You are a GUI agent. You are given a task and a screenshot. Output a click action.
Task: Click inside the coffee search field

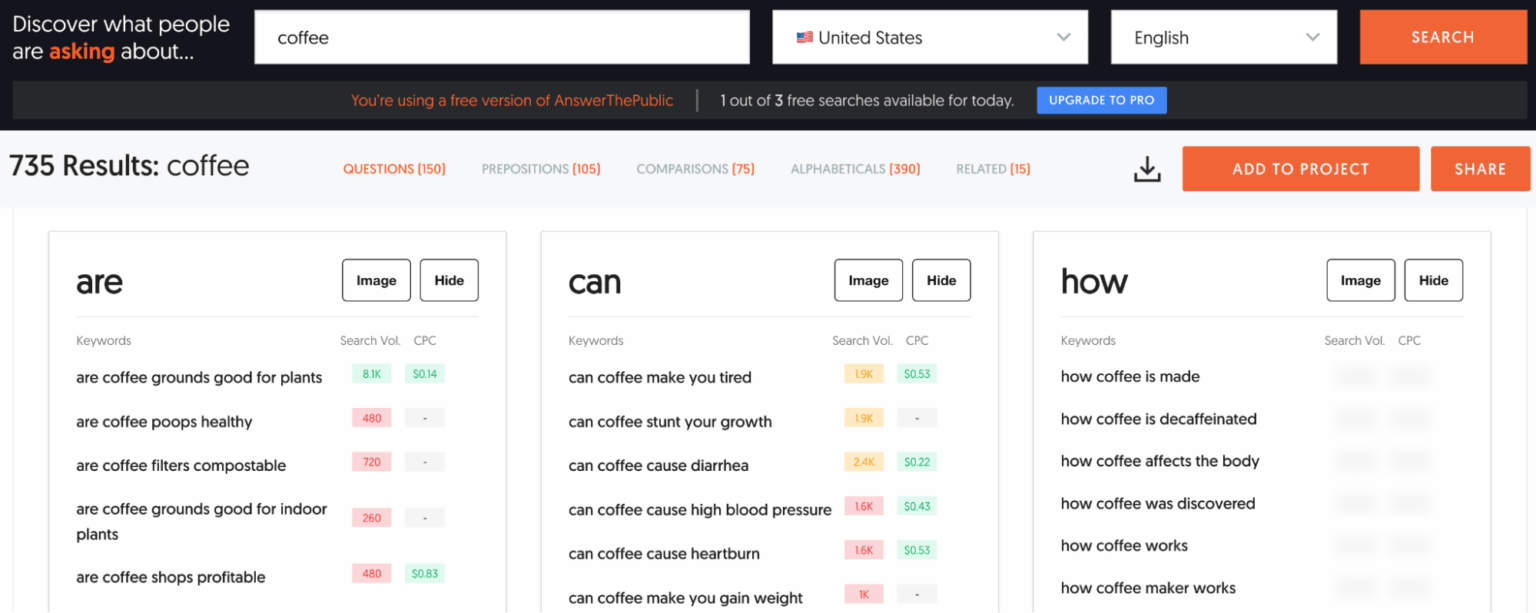click(x=502, y=37)
